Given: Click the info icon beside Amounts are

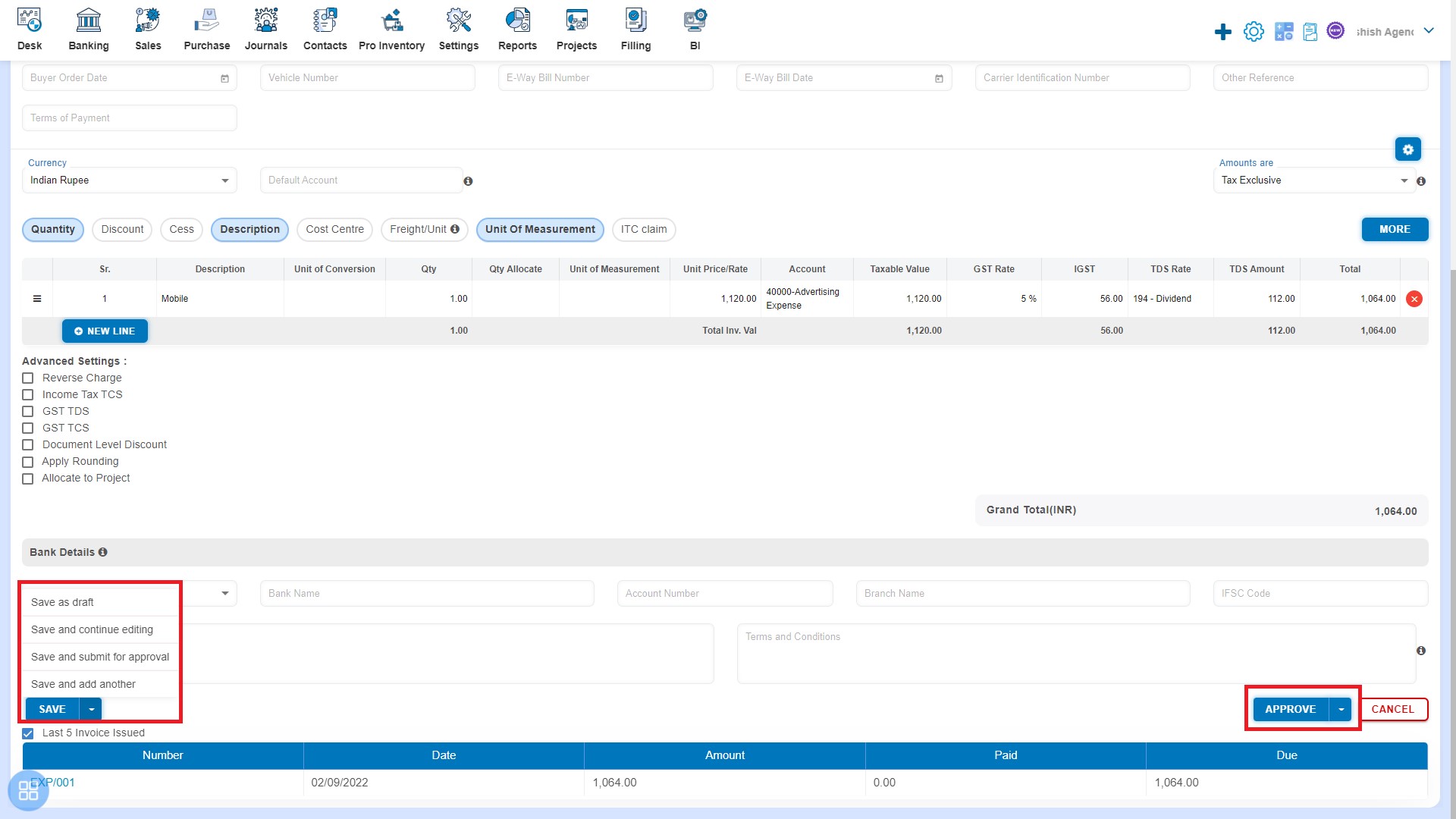Looking at the screenshot, I should pyautogui.click(x=1421, y=181).
